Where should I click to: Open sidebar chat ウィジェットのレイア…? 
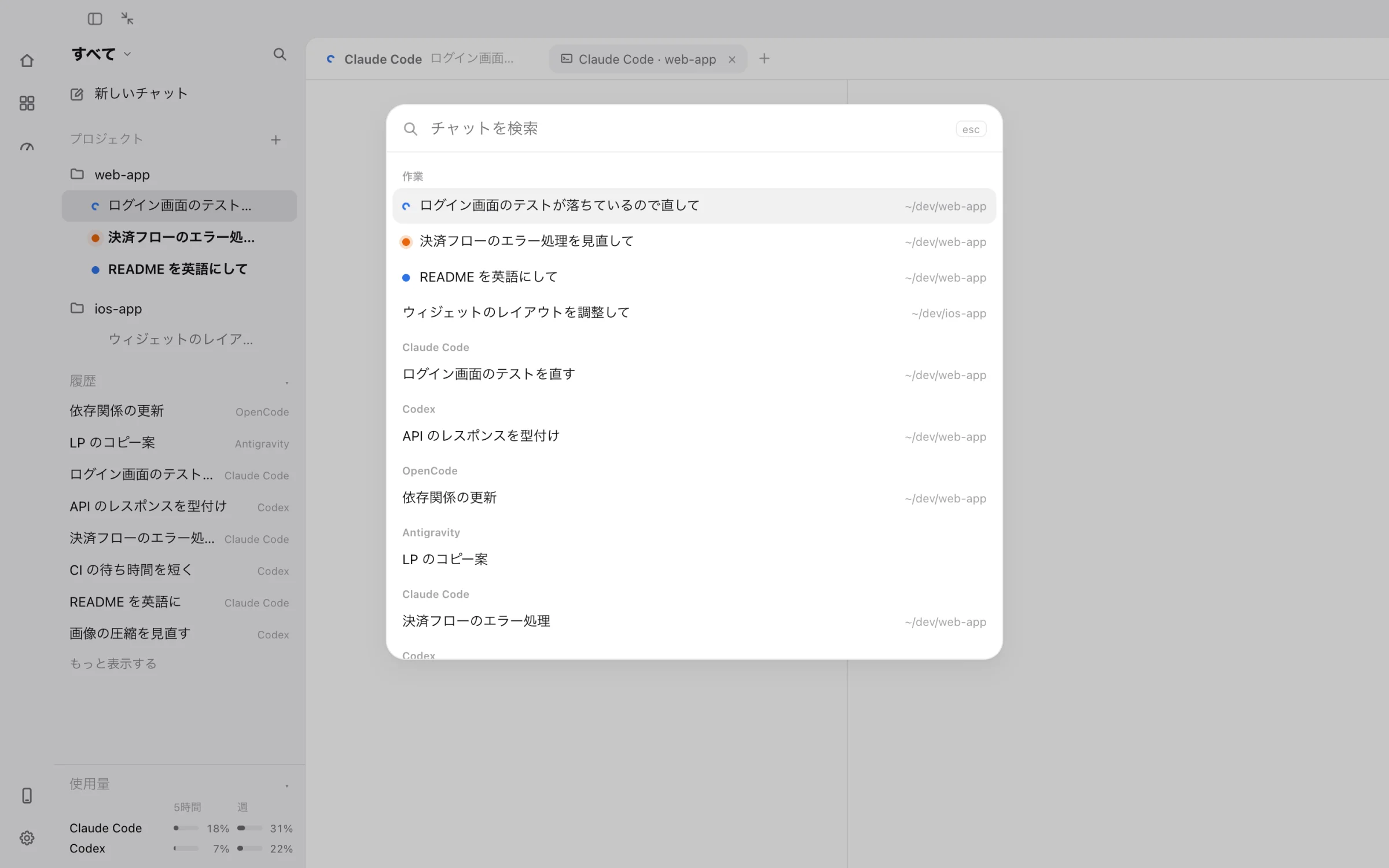[179, 339]
